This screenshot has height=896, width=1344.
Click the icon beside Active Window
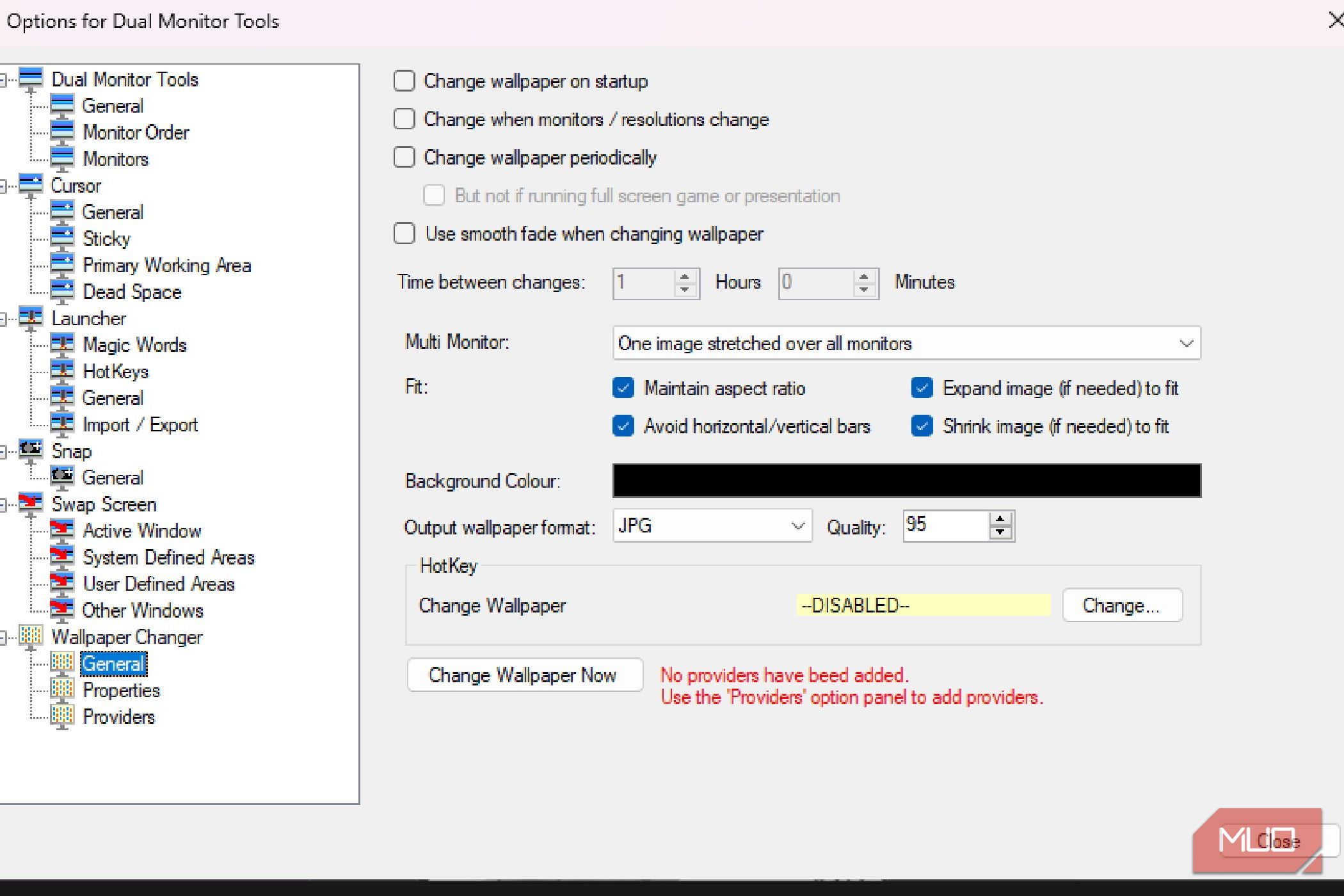pyautogui.click(x=62, y=530)
